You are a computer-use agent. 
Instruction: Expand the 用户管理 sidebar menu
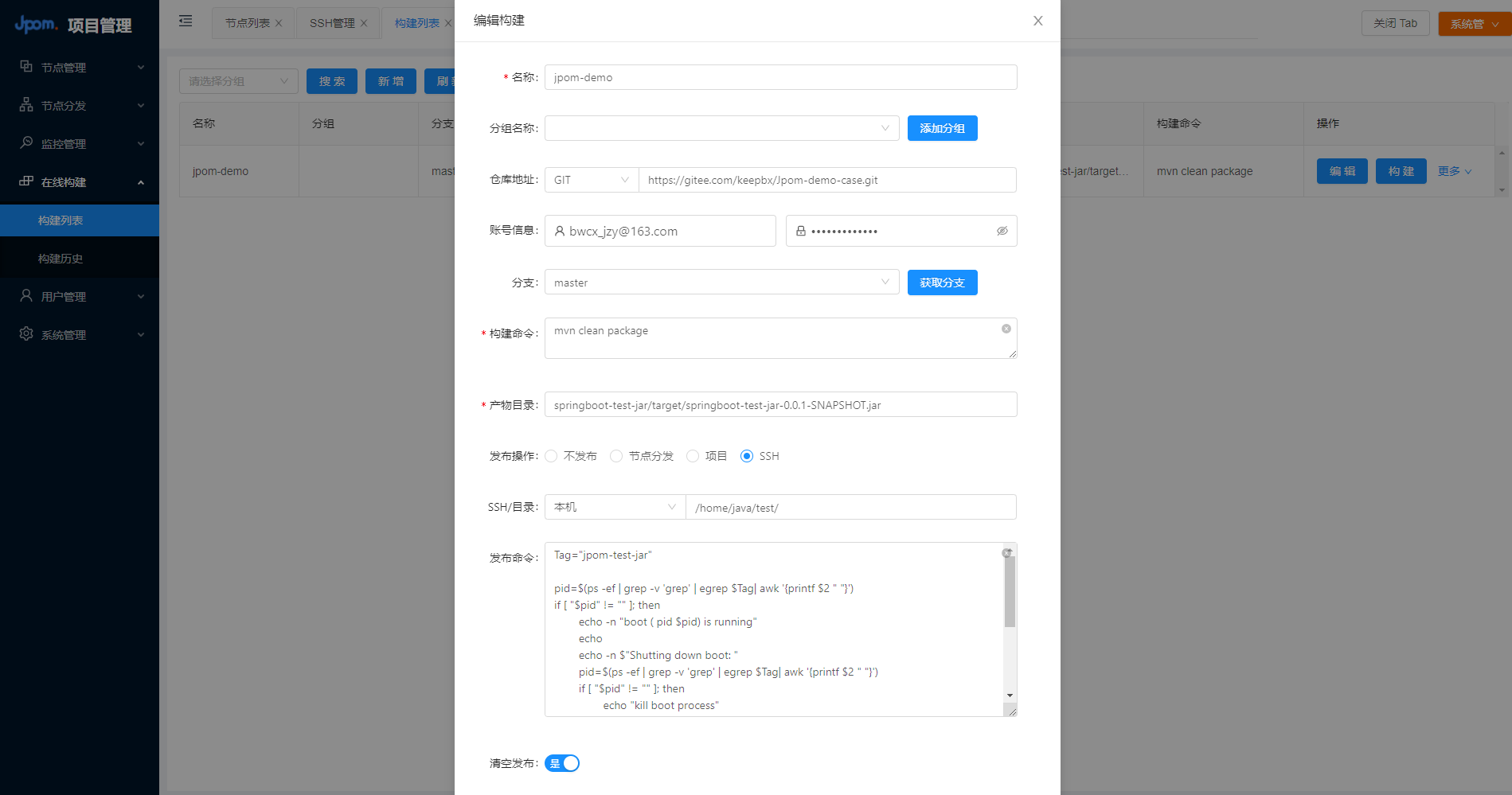pyautogui.click(x=80, y=297)
